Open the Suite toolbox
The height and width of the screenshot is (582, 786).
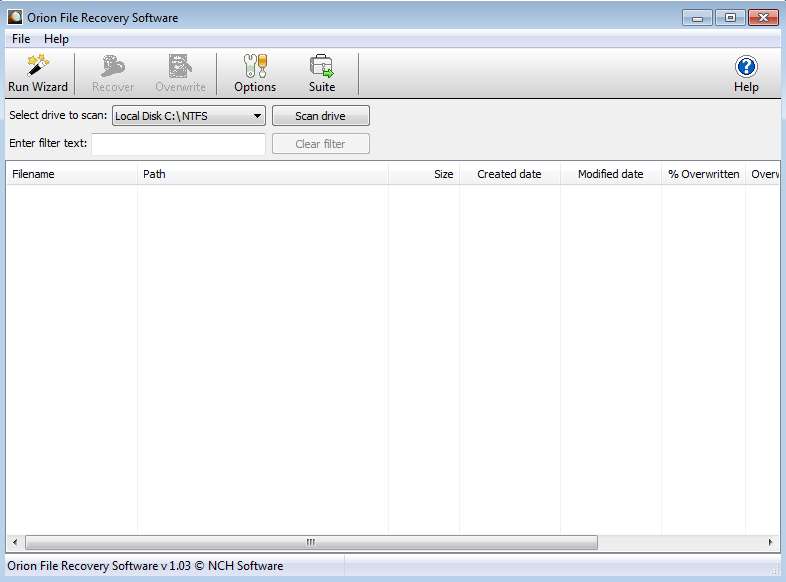(x=322, y=74)
